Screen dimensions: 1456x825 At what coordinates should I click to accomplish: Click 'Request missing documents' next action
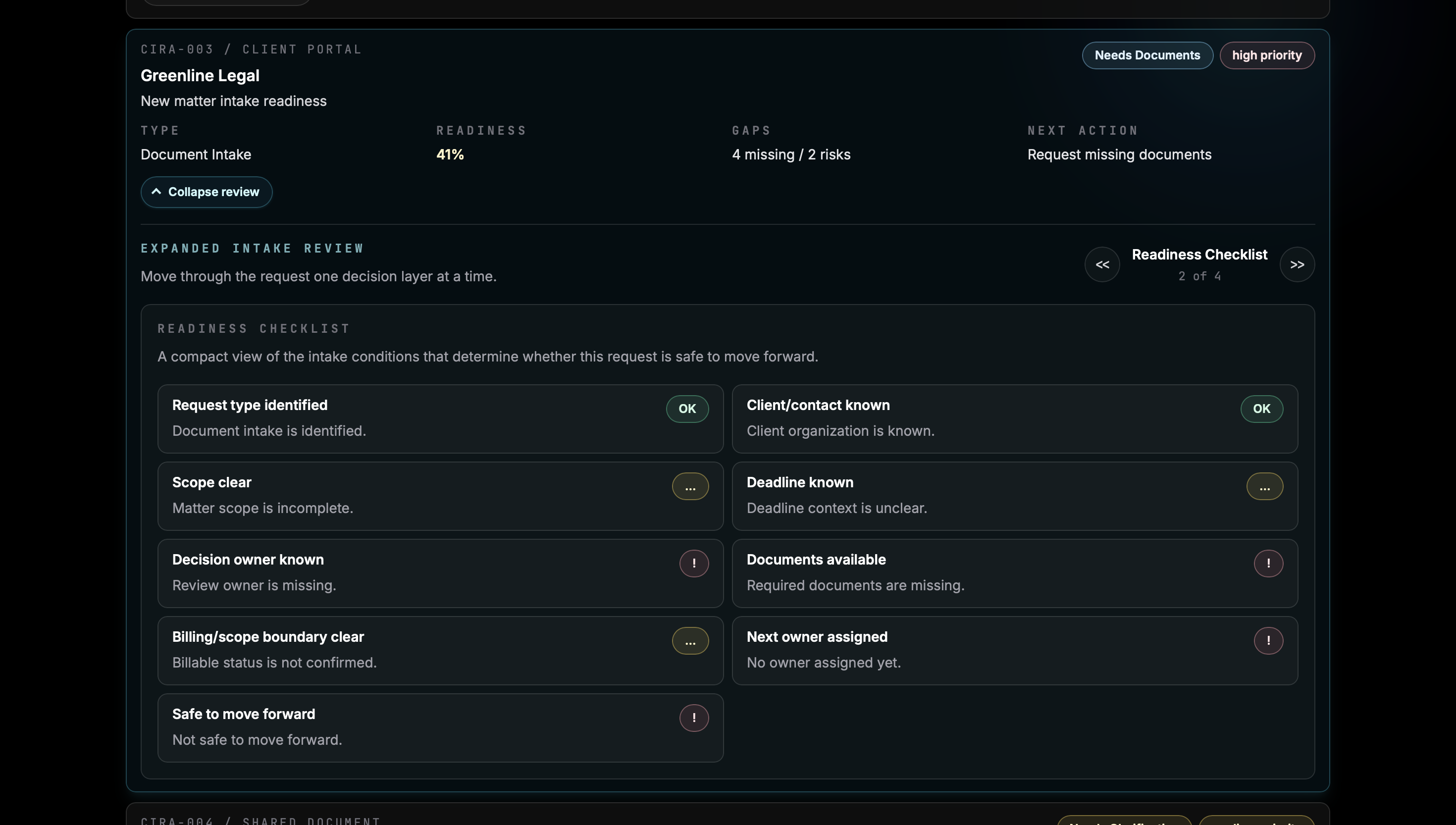click(1119, 155)
